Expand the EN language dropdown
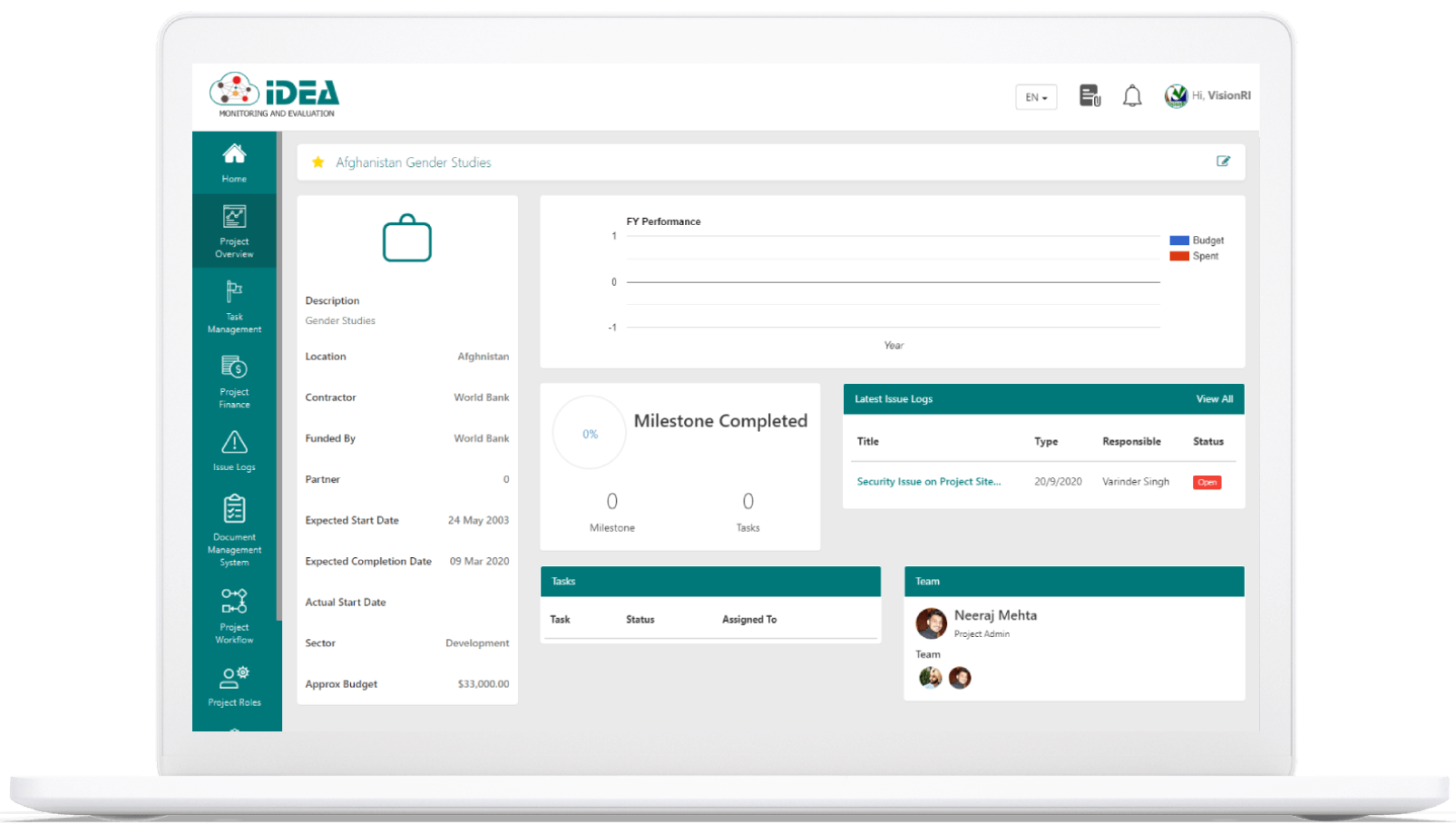This screenshot has width=1456, height=824. pos(1036,97)
